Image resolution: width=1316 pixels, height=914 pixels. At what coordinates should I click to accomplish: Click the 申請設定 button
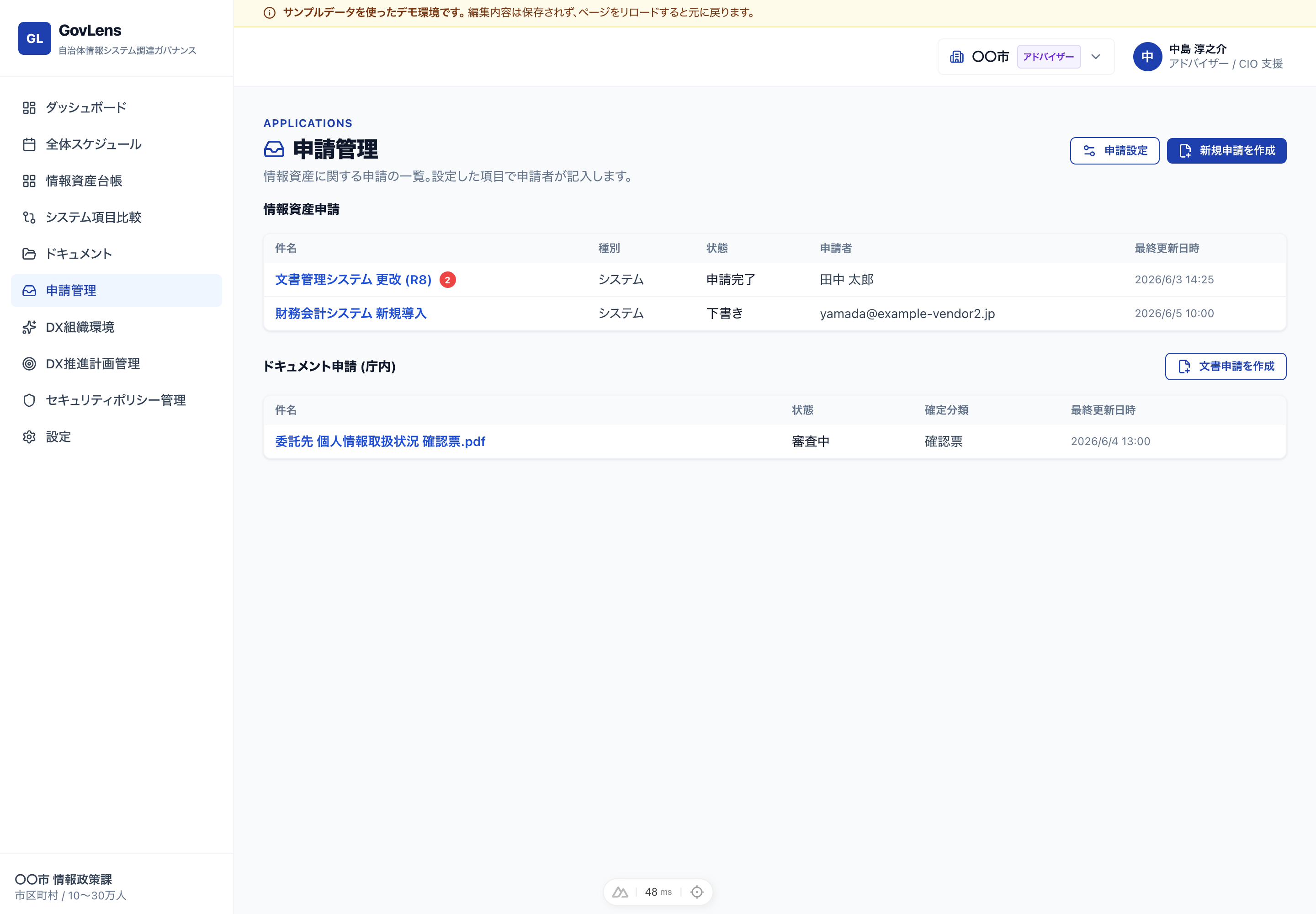point(1114,151)
